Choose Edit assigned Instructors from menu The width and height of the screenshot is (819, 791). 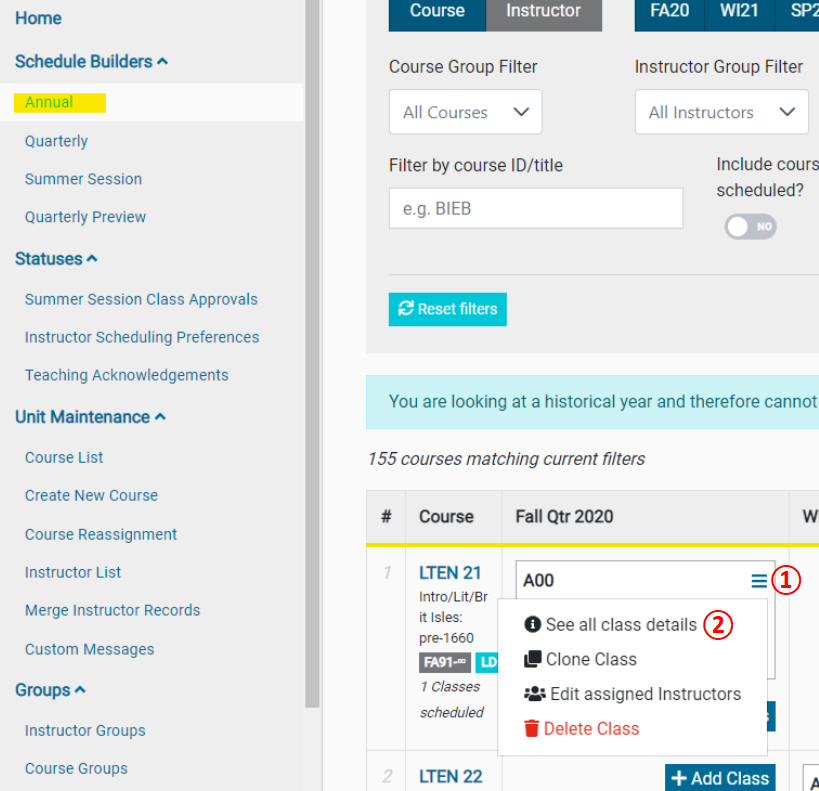644,694
